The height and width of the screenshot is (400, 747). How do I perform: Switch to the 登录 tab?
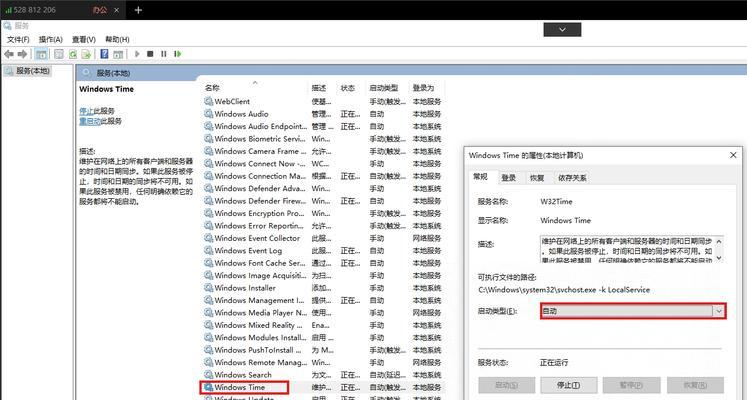tap(509, 178)
